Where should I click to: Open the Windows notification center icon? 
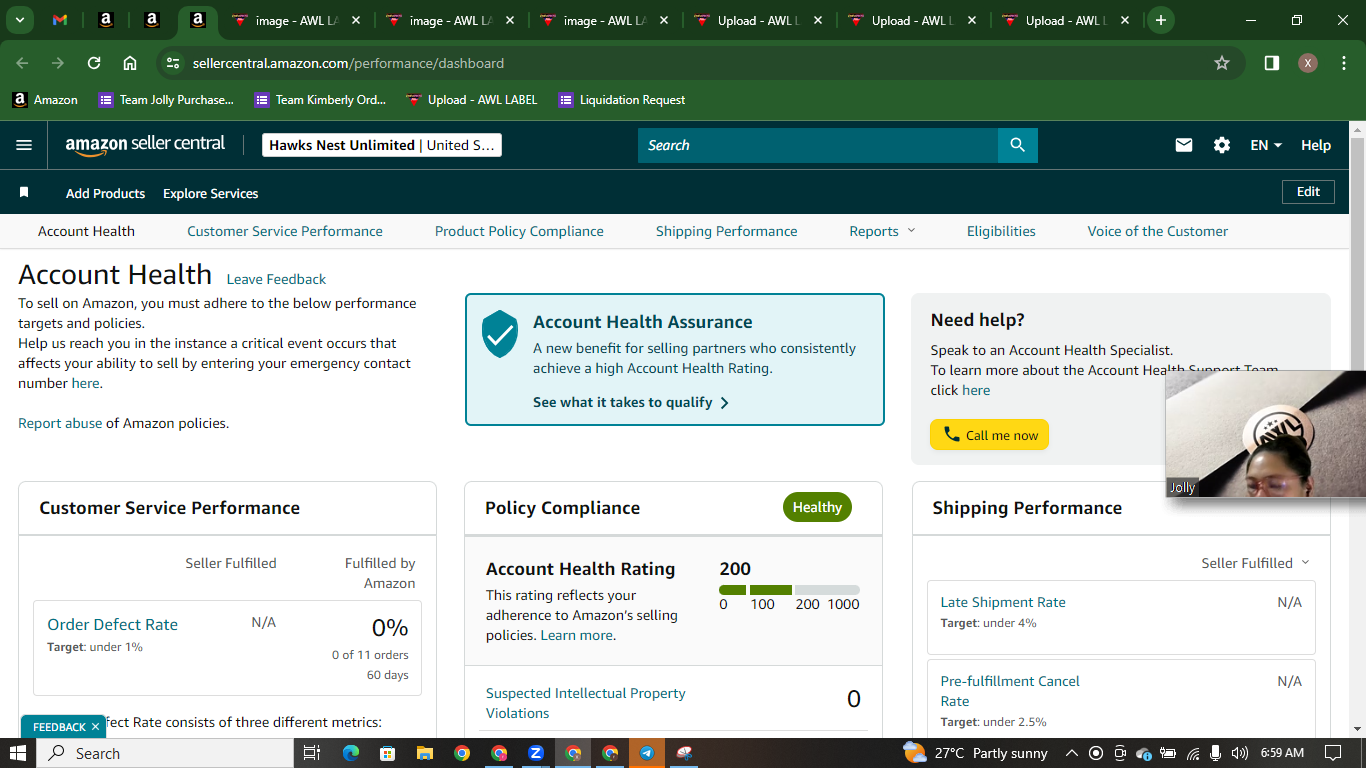[1332, 753]
